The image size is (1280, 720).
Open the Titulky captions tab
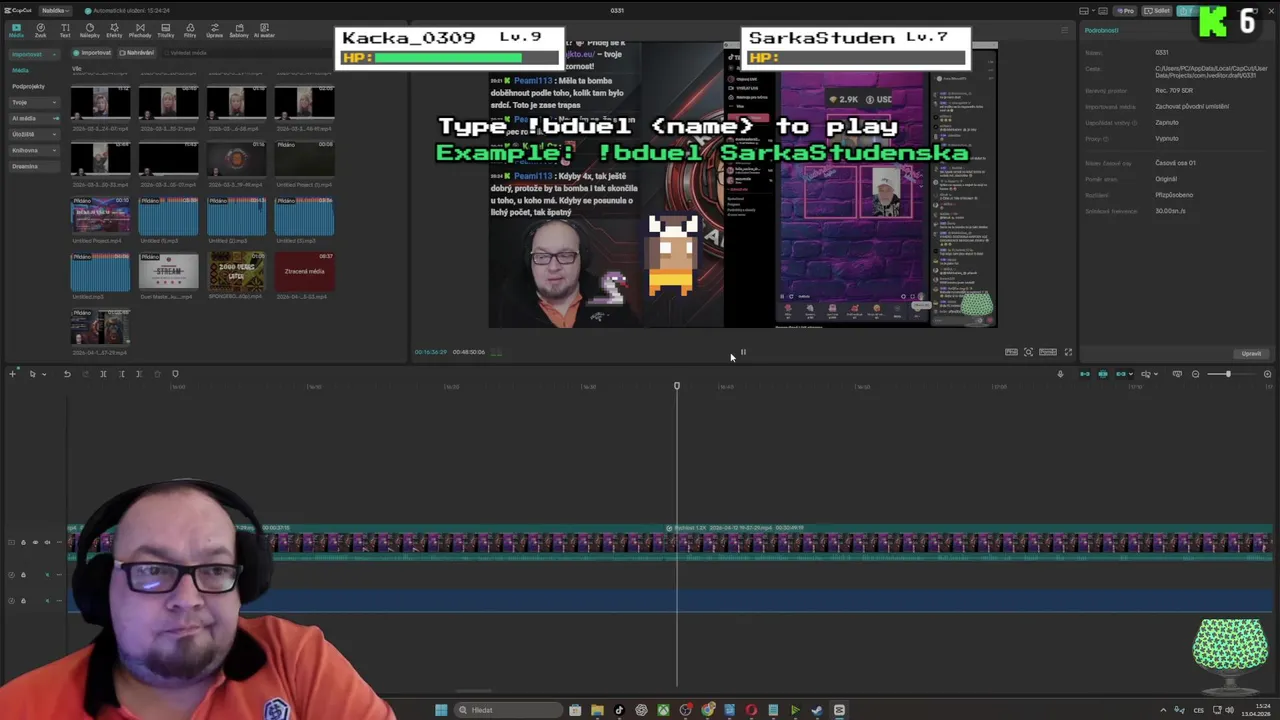pyautogui.click(x=165, y=30)
